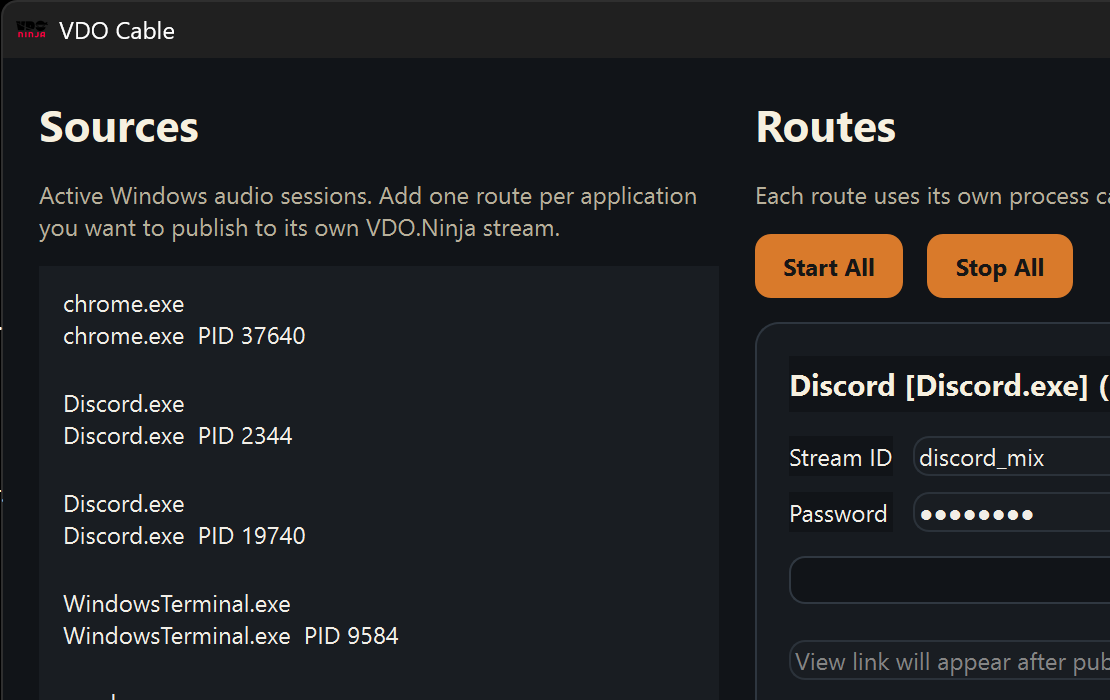Click the route process capture description text
The height and width of the screenshot is (700, 1110).
click(x=930, y=196)
